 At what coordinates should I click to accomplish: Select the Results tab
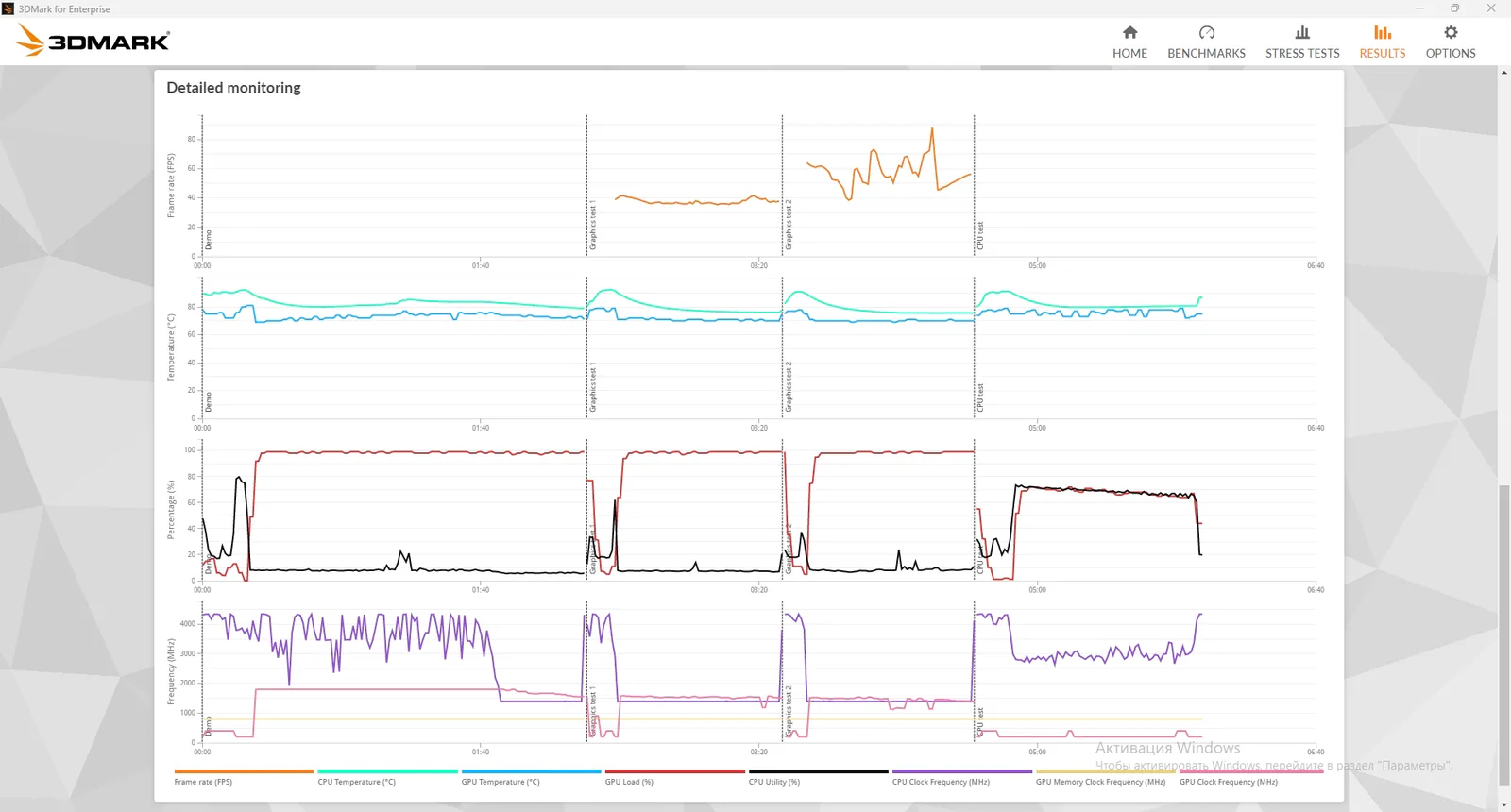pyautogui.click(x=1382, y=42)
